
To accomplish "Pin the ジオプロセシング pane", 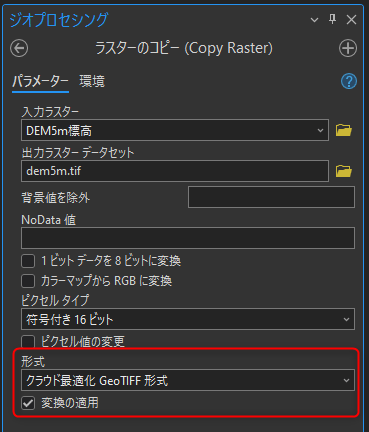I will pyautogui.click(x=332, y=19).
